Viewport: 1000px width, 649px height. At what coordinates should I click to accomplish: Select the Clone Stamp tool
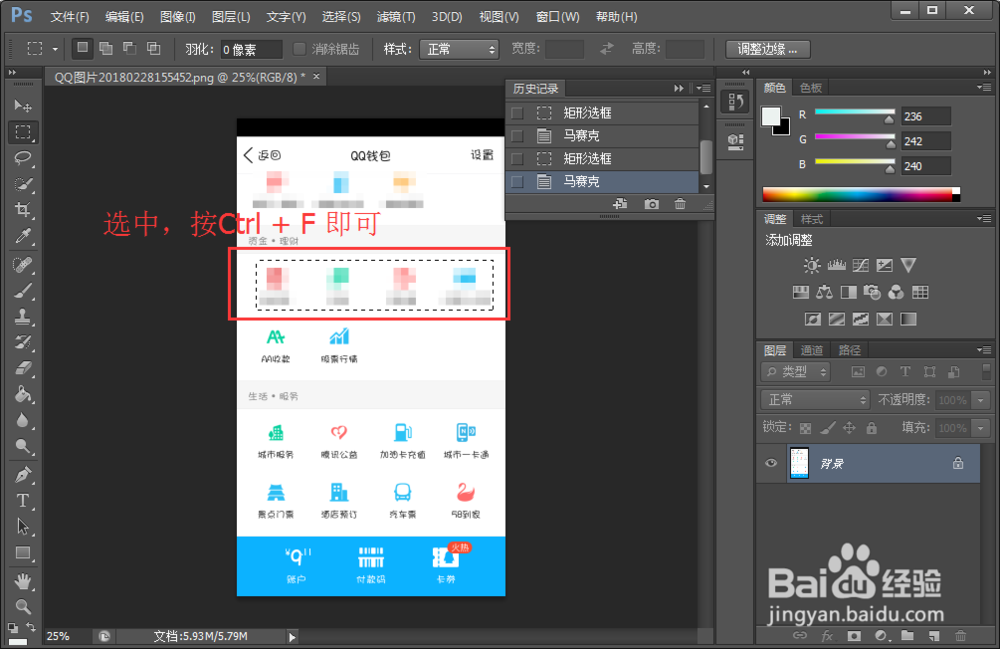[x=23, y=316]
